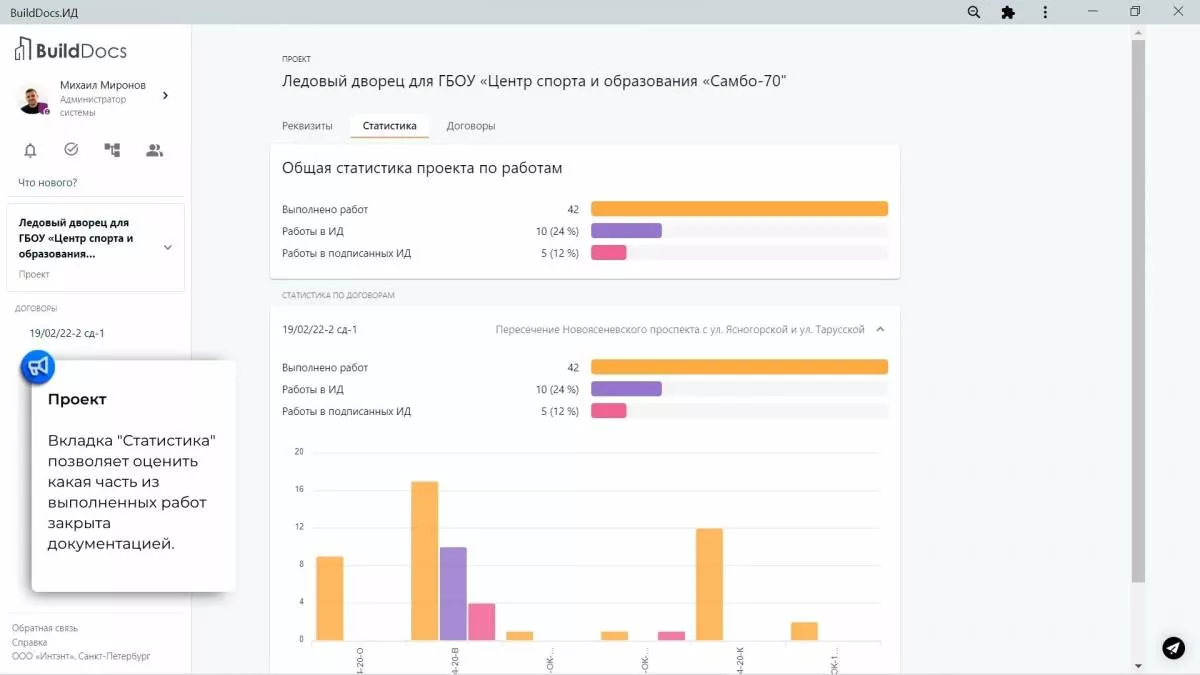Click the Что нового? link

(x=48, y=183)
